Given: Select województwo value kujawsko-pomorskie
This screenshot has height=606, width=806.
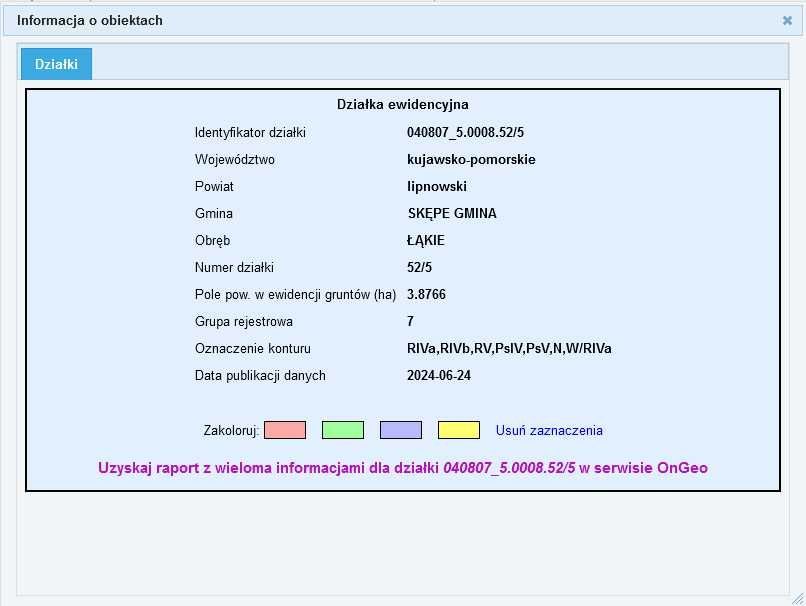Looking at the screenshot, I should coord(471,159).
